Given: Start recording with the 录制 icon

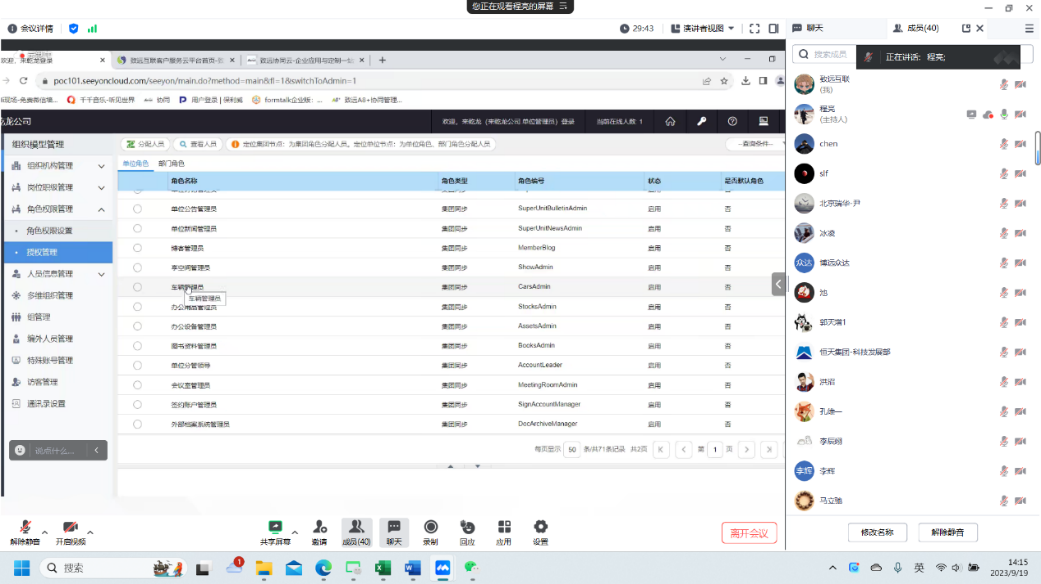Looking at the screenshot, I should [x=430, y=526].
